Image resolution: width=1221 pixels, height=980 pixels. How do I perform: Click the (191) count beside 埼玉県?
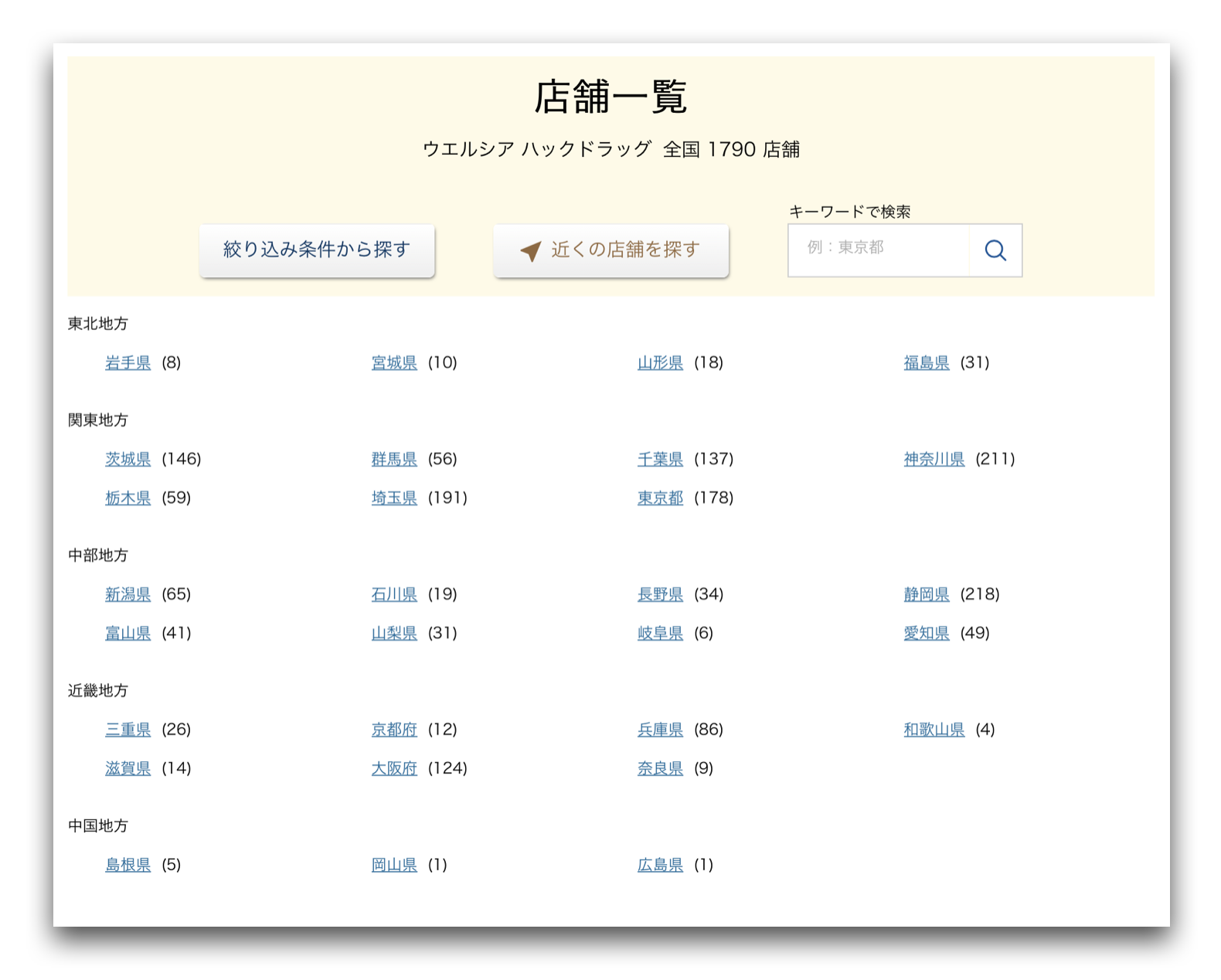coord(447,498)
